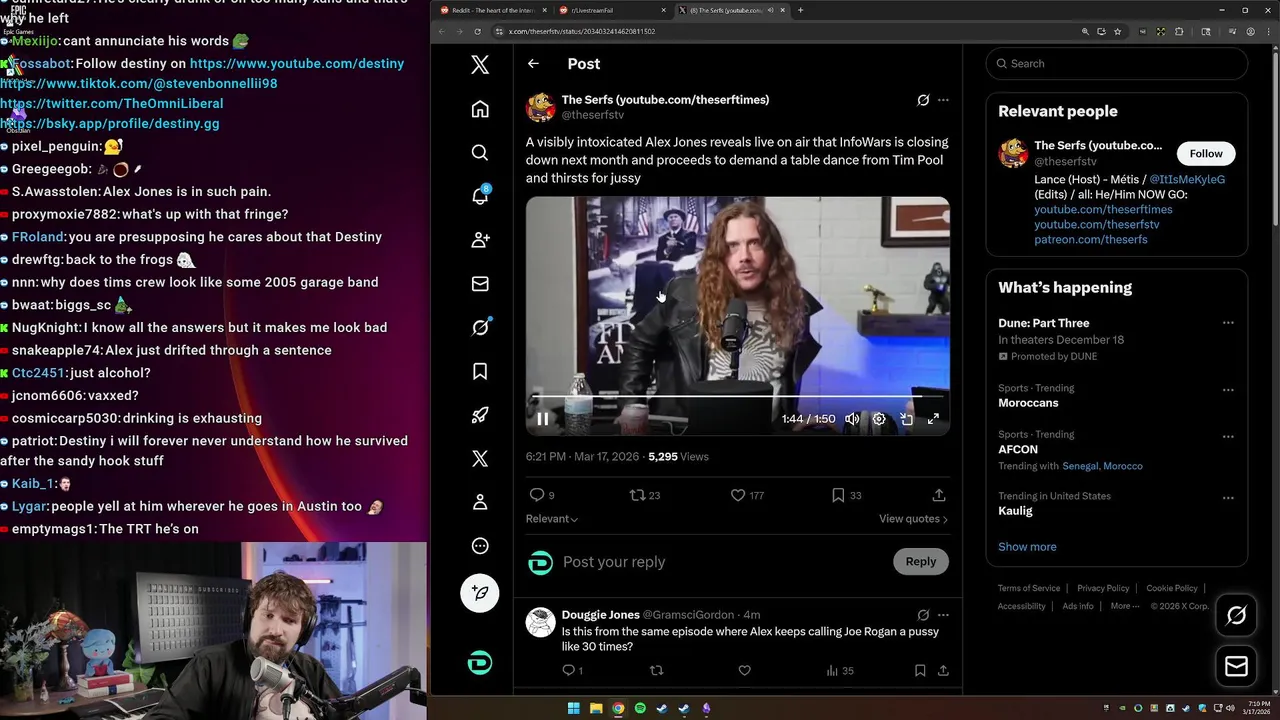Open floating Grok button at bottom right

[1236, 616]
